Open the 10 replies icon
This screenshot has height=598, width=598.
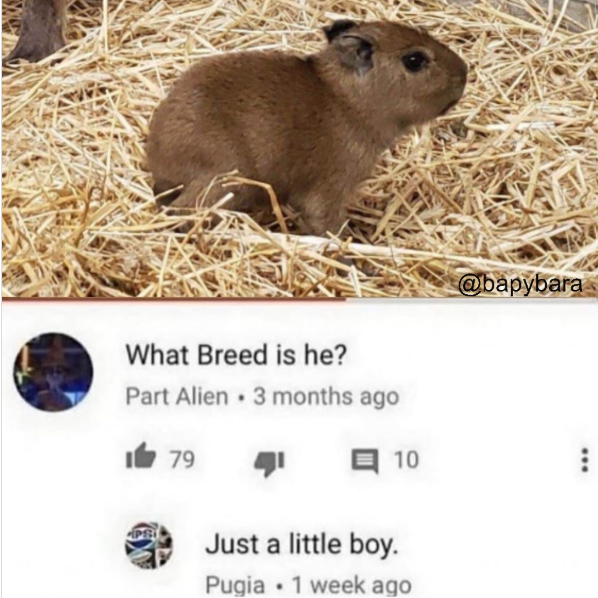click(x=365, y=461)
